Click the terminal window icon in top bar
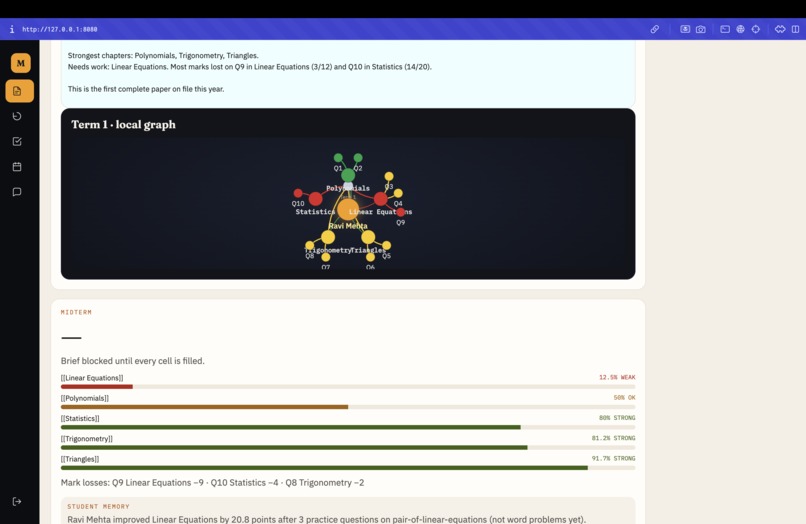Image resolution: width=806 pixels, height=524 pixels. 725,29
